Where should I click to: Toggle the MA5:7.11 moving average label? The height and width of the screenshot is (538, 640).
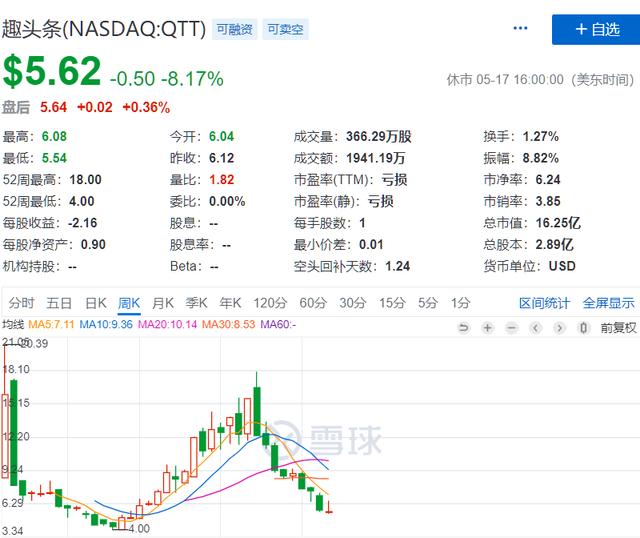click(51, 325)
